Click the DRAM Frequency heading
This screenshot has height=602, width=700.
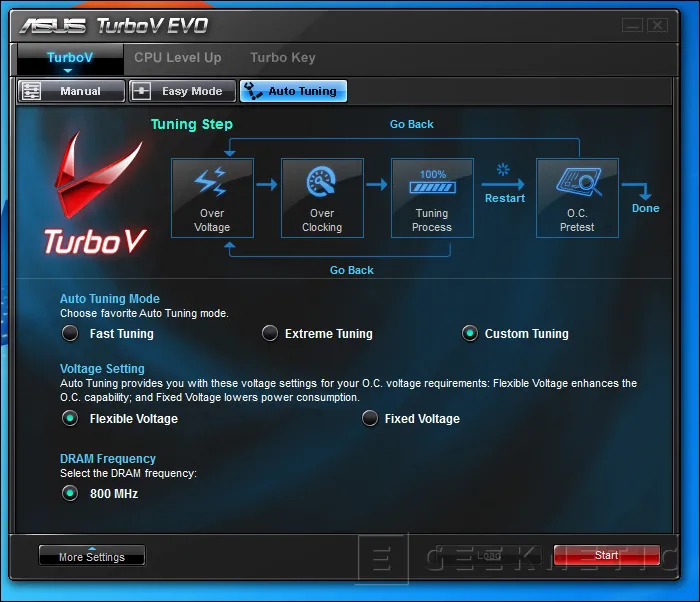click(108, 459)
